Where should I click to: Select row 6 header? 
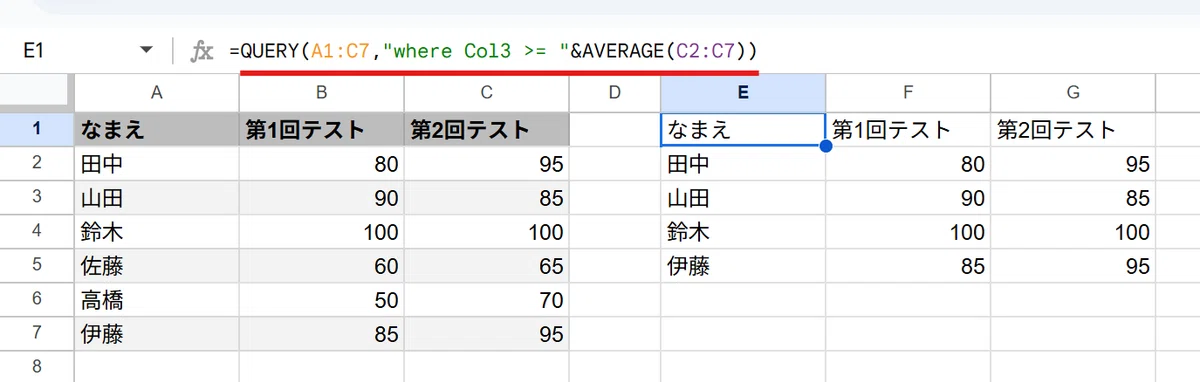(36, 299)
